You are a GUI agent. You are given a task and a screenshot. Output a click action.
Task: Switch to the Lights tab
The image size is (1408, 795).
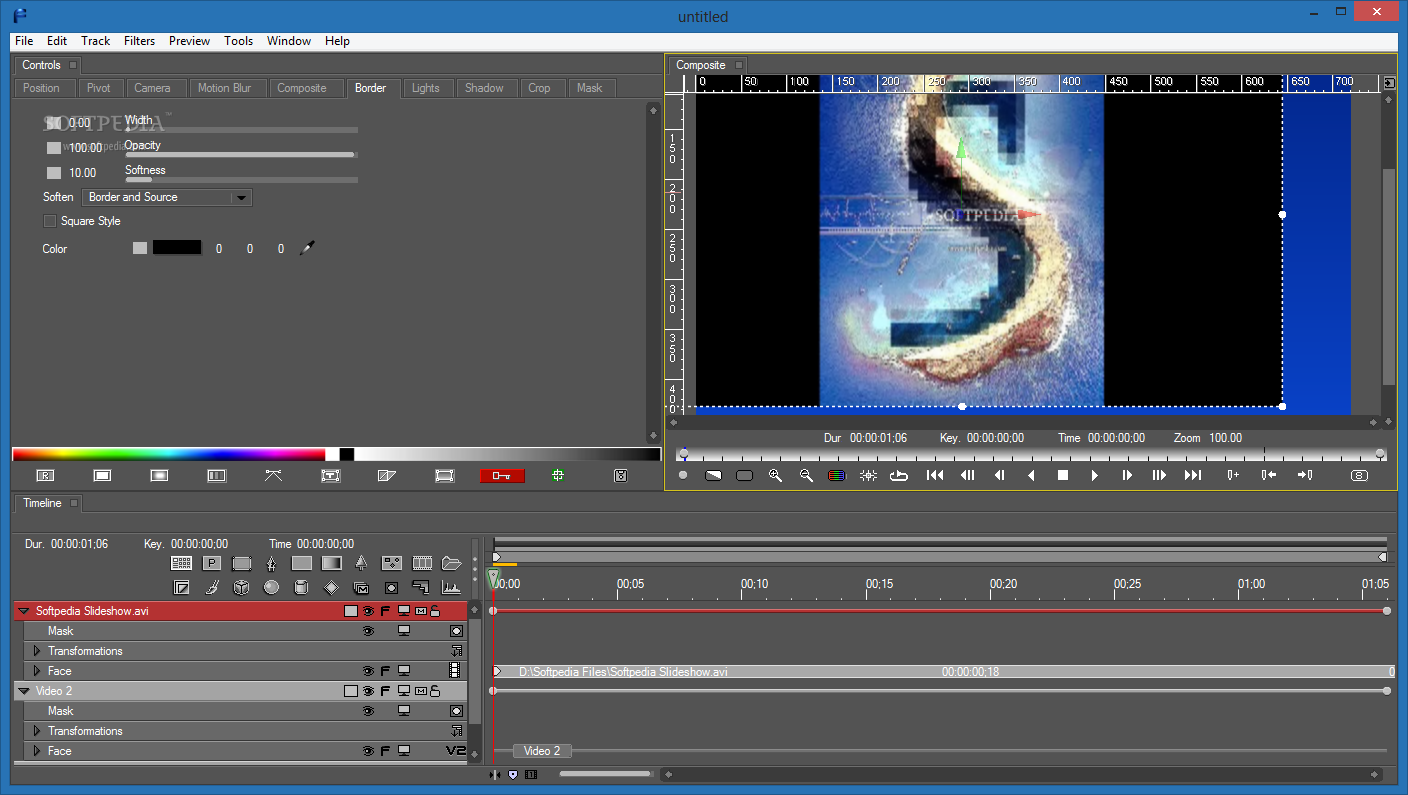(x=426, y=88)
